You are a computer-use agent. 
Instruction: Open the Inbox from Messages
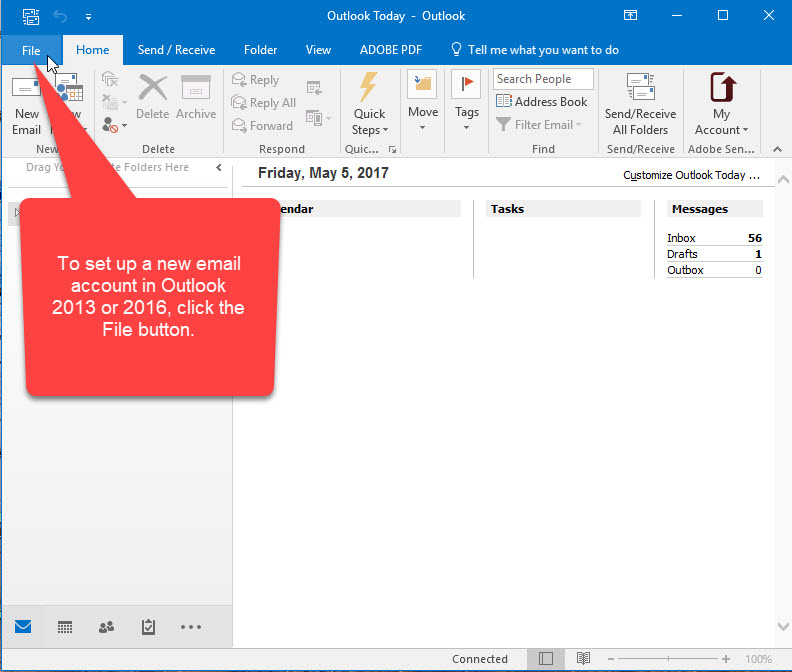click(x=714, y=238)
